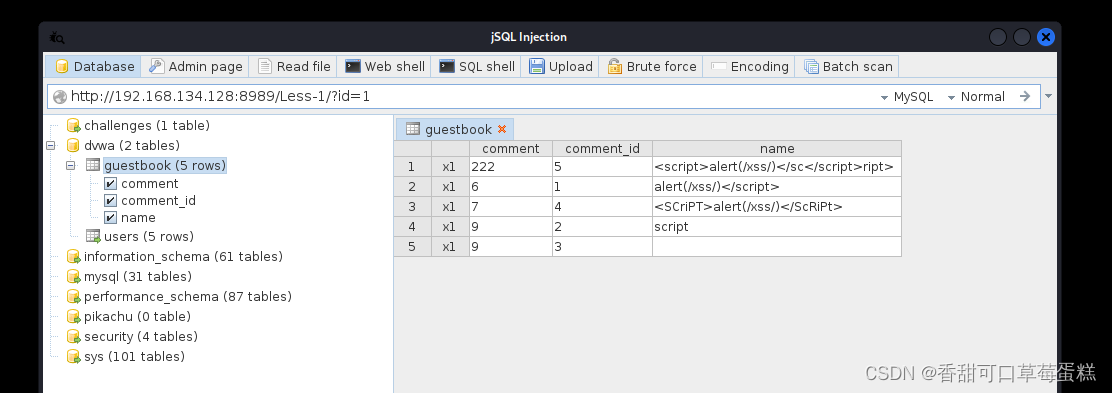Select 'mysql (31 tables)' tree row
Viewport: 1112px width, 393px height.
(129, 277)
